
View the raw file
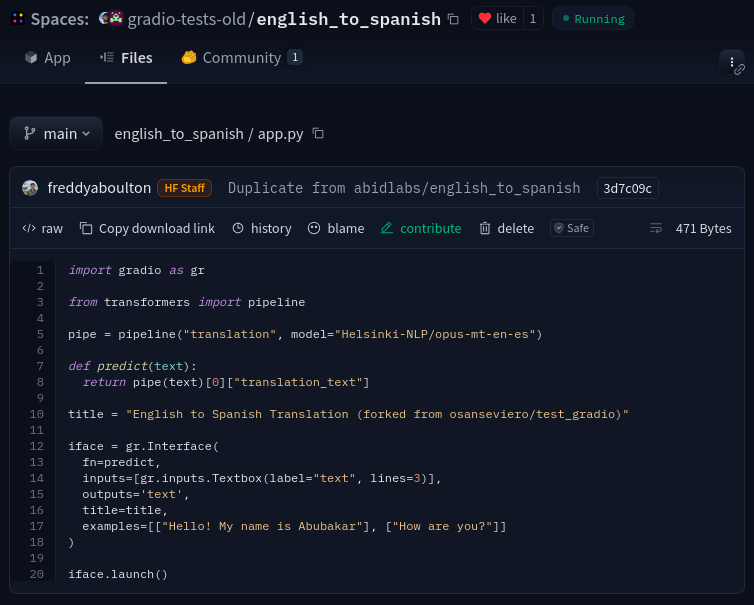pos(42,228)
